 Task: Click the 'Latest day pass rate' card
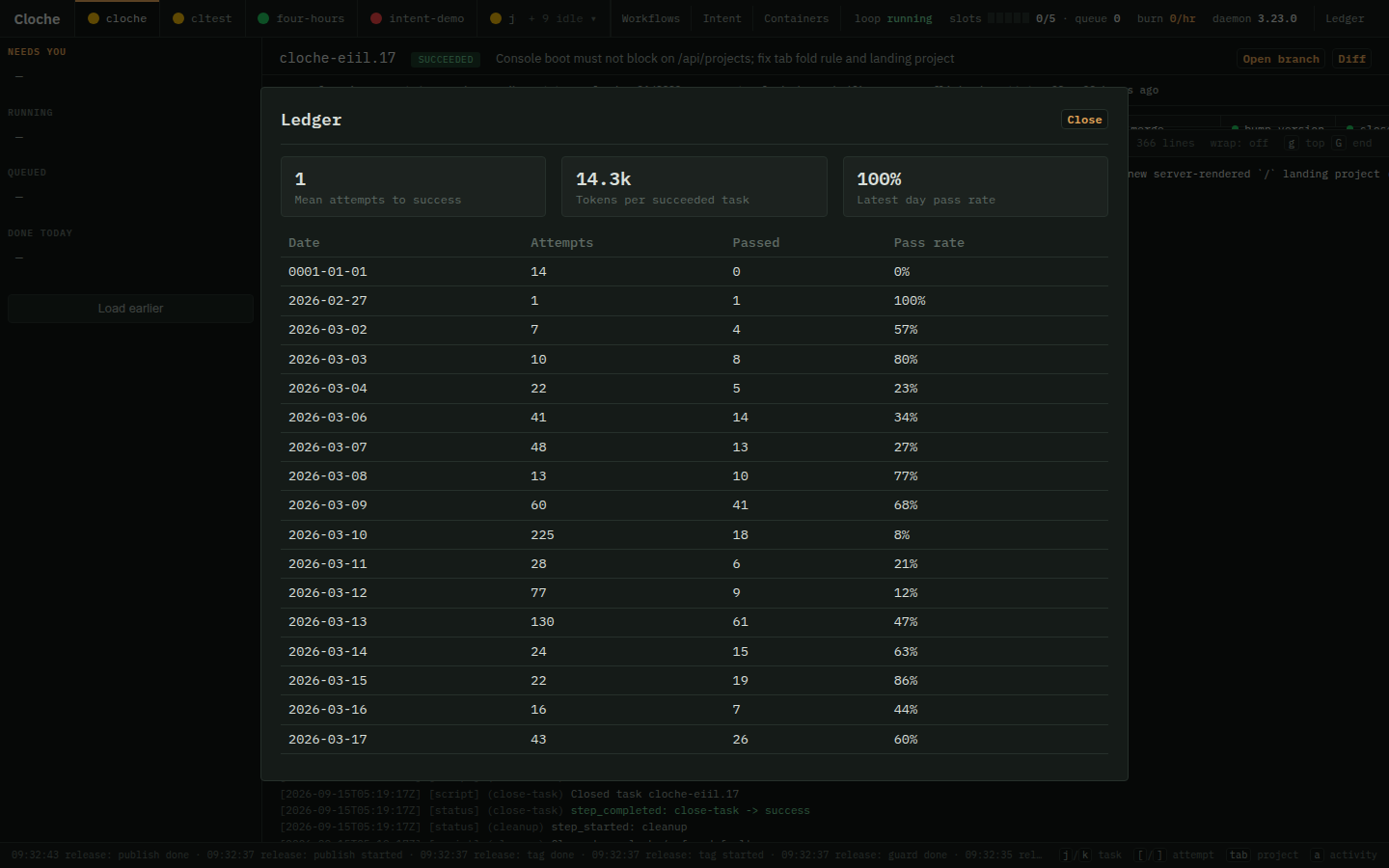tap(975, 187)
